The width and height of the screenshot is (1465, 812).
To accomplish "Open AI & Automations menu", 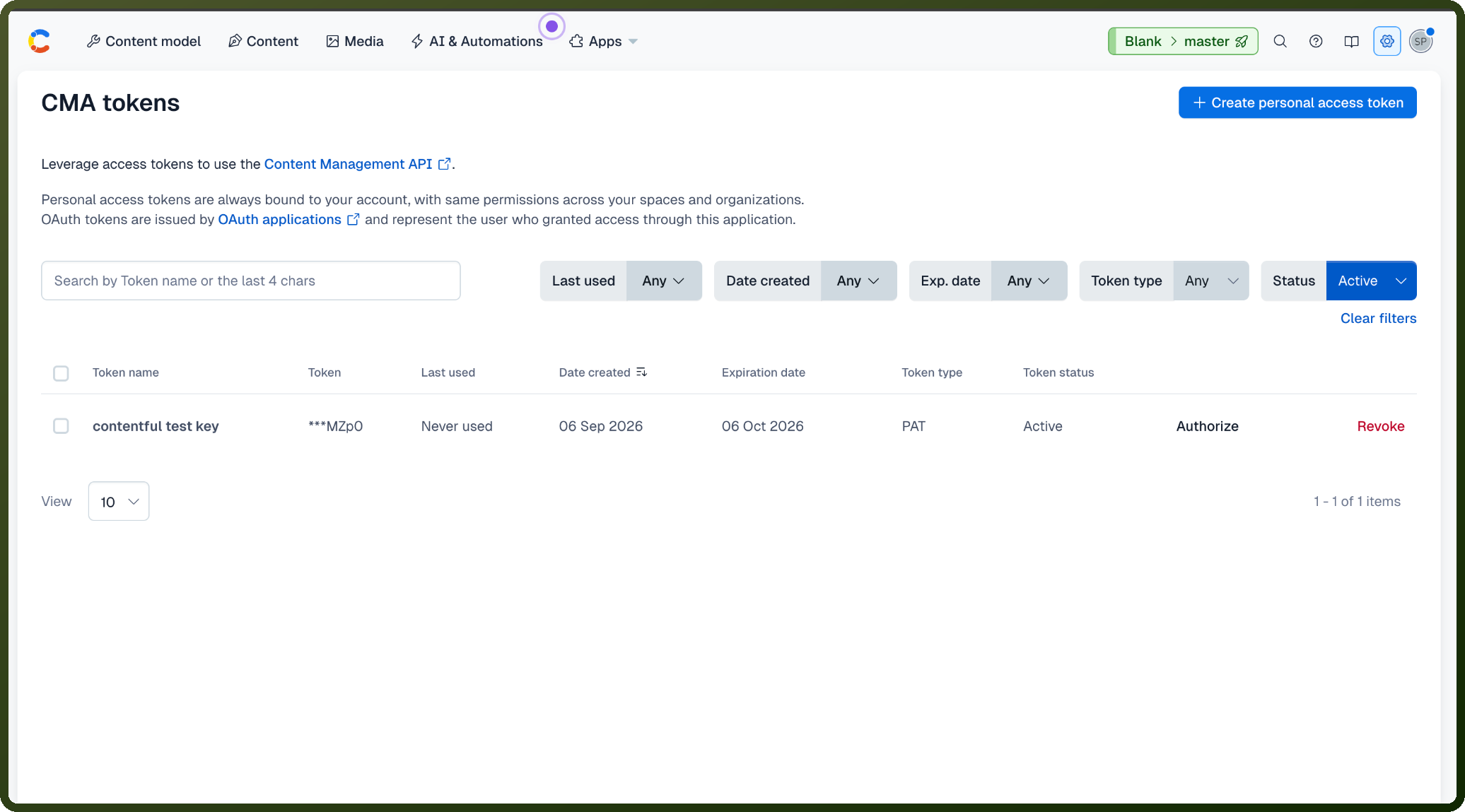I will 477,41.
